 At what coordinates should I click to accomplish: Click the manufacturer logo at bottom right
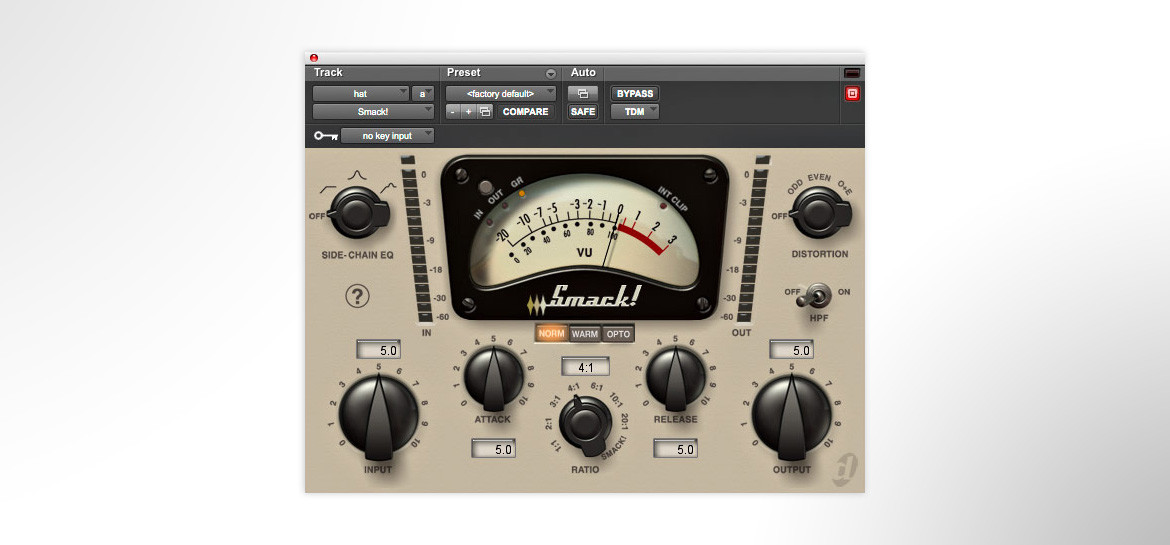coord(845,470)
